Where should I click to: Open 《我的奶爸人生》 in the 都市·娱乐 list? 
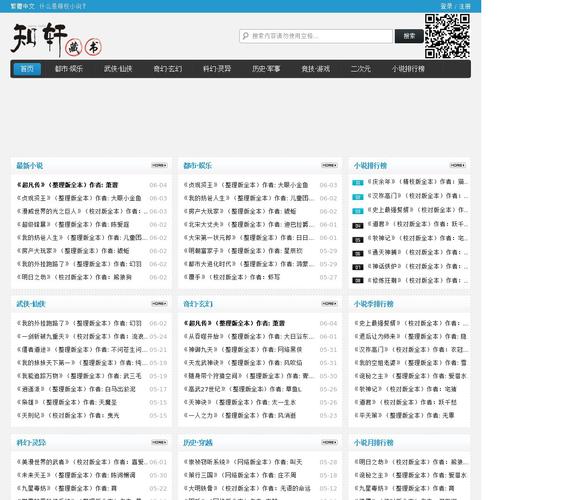(x=249, y=198)
